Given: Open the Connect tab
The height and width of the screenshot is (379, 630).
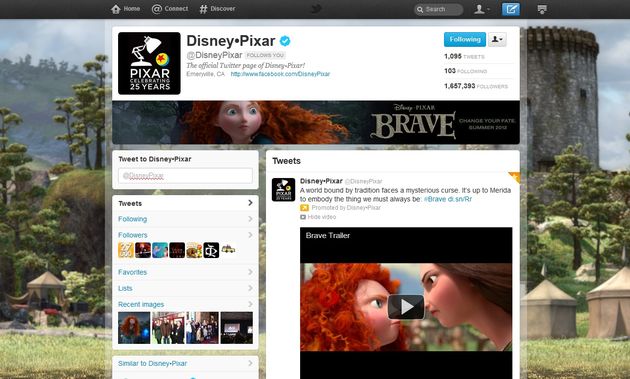Looking at the screenshot, I should (170, 9).
